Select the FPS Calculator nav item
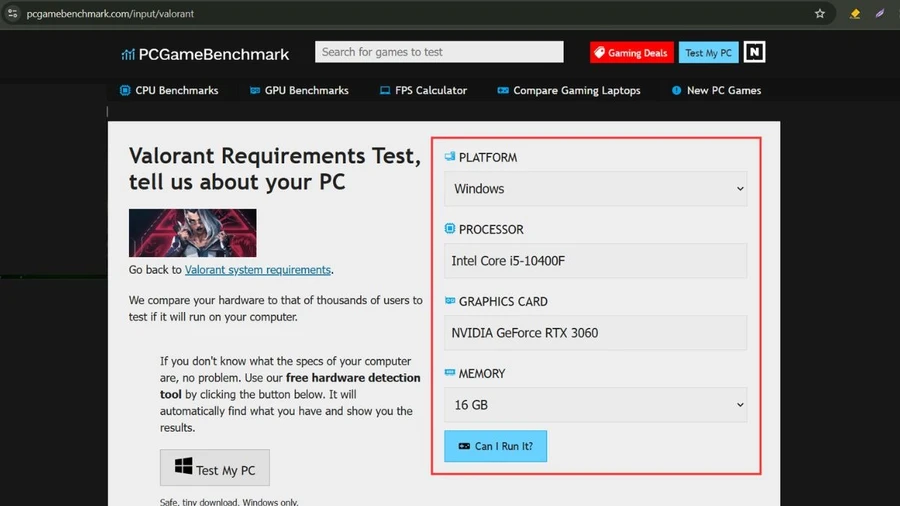This screenshot has width=900, height=506. click(424, 90)
